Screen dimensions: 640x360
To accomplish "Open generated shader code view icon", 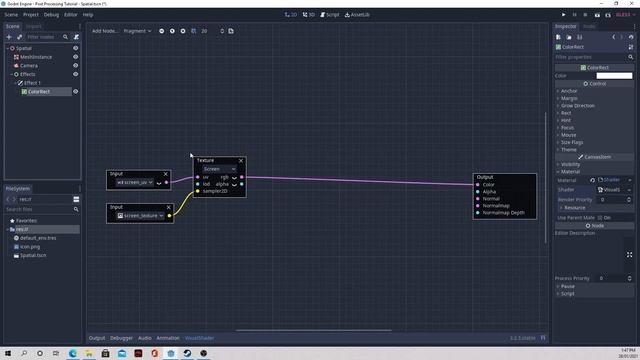I will [x=231, y=31].
